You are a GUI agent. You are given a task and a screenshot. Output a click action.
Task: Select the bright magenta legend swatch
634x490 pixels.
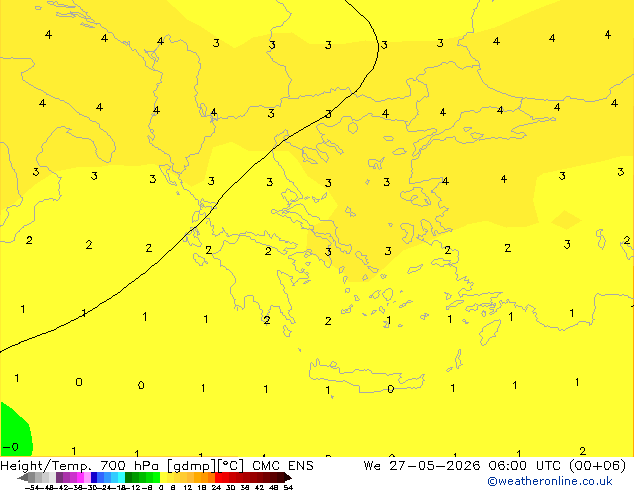(80, 477)
